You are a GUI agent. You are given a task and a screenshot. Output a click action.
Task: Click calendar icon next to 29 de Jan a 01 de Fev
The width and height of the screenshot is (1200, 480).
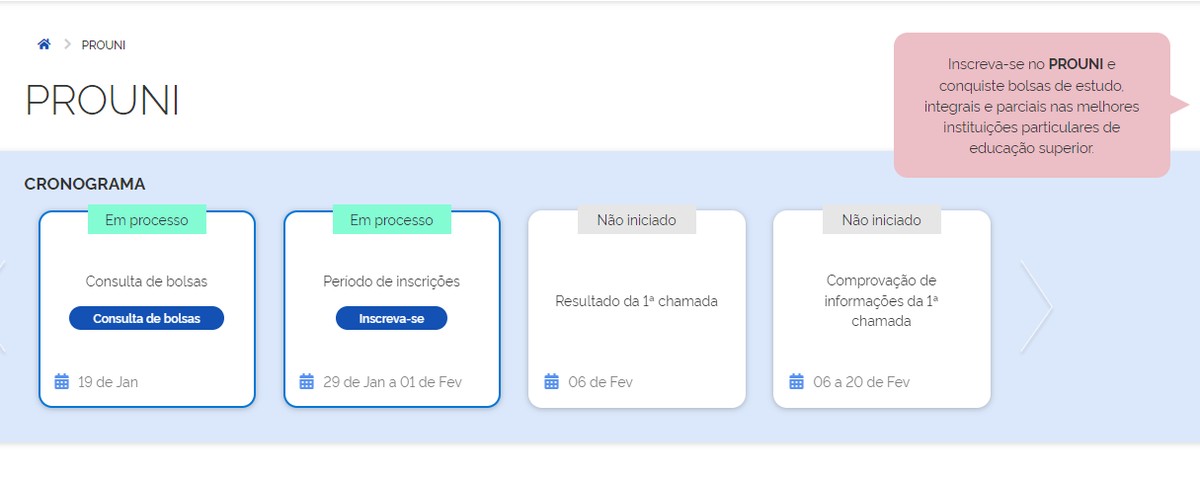307,382
